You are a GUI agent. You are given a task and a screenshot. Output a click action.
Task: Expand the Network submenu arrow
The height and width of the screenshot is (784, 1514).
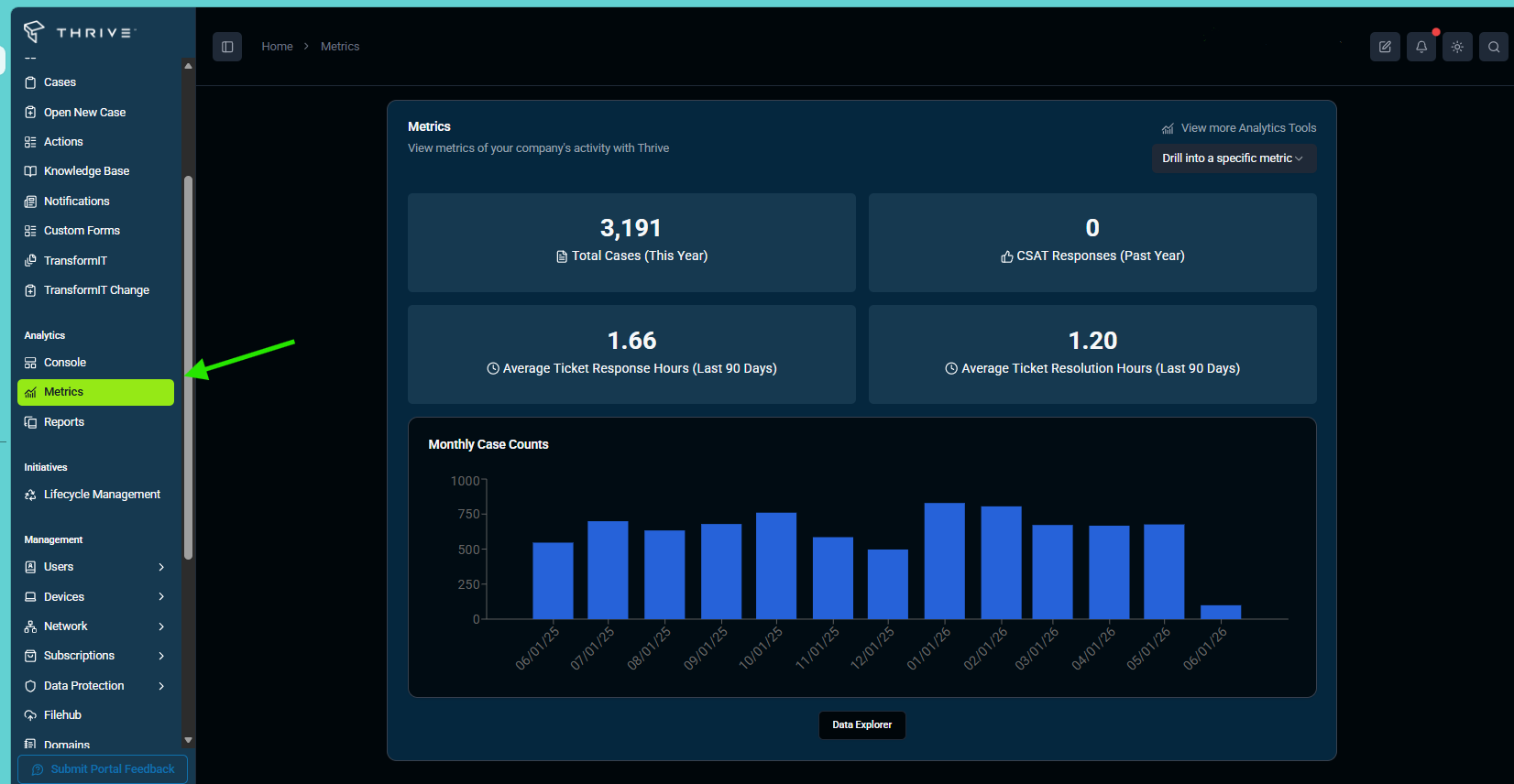pyautogui.click(x=161, y=626)
